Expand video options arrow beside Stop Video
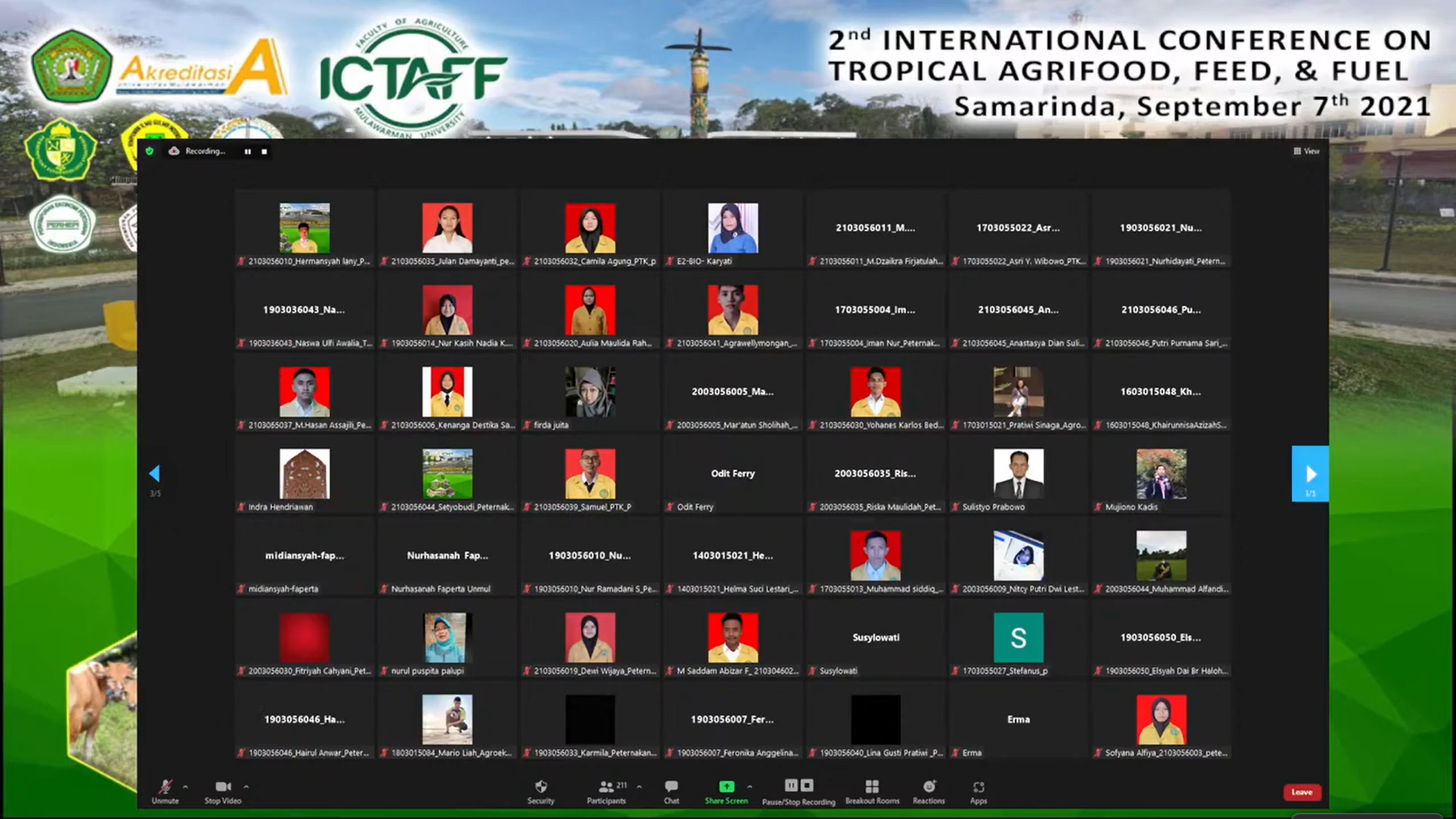 (246, 786)
